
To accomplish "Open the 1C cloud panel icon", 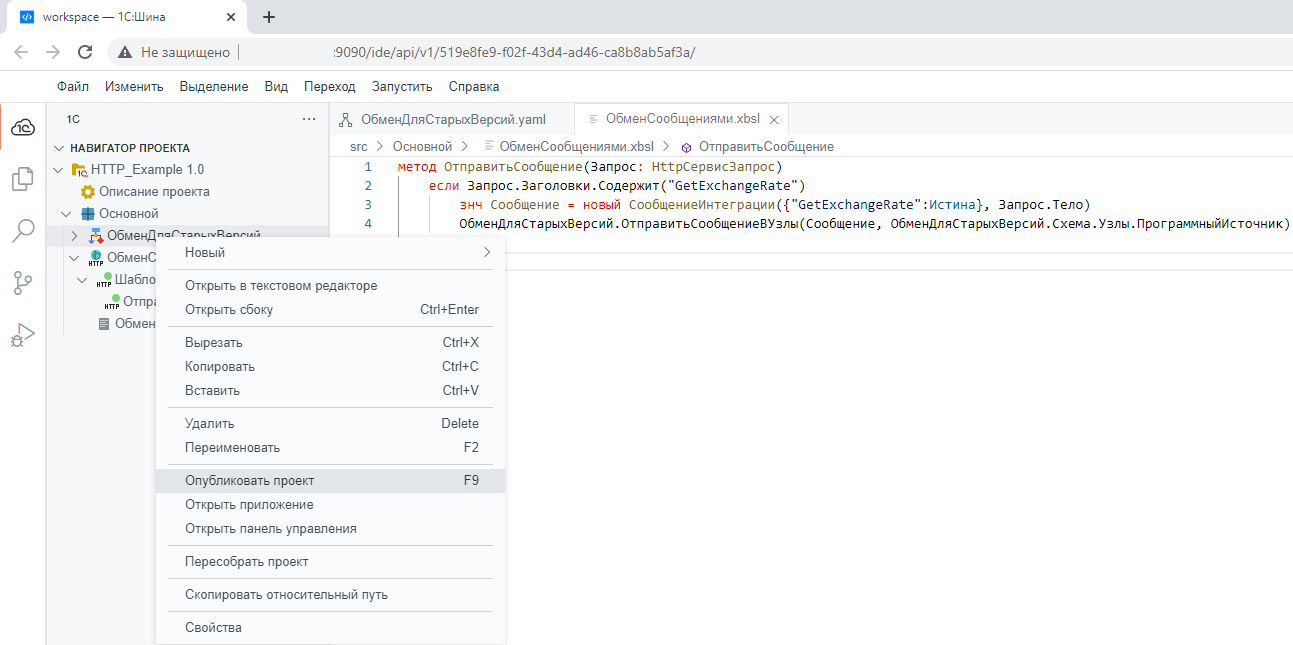I will point(22,127).
